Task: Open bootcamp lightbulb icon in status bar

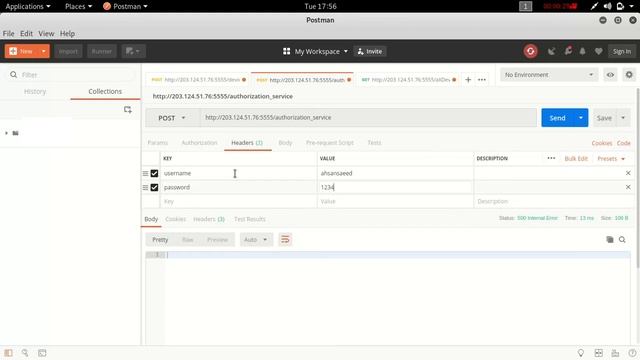Action: pos(580,353)
